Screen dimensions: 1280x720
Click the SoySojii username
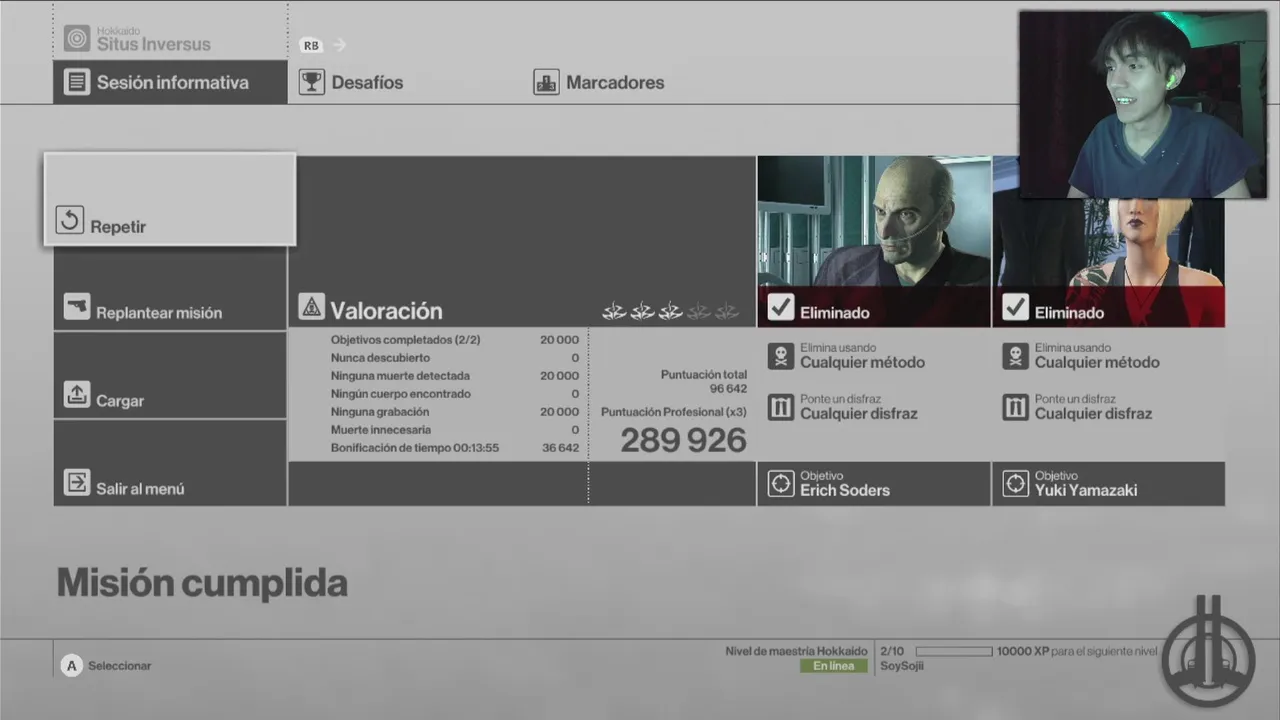902,666
